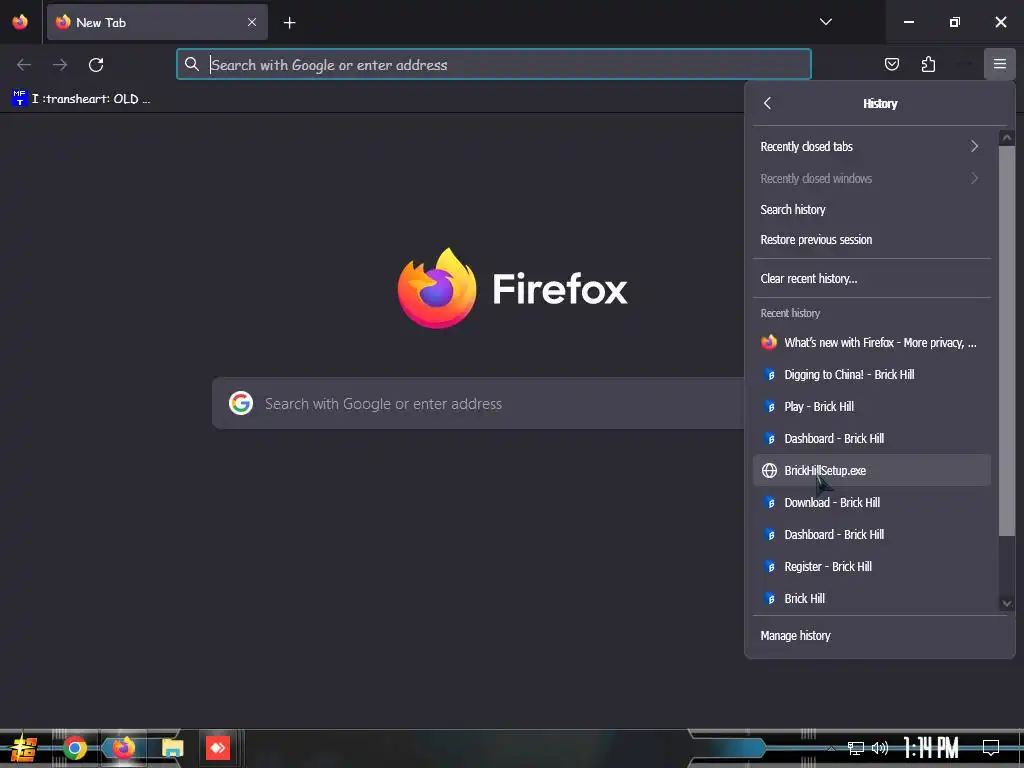The image size is (1024, 768).
Task: Open the plain Brick Hill history entry
Action: tap(871, 598)
